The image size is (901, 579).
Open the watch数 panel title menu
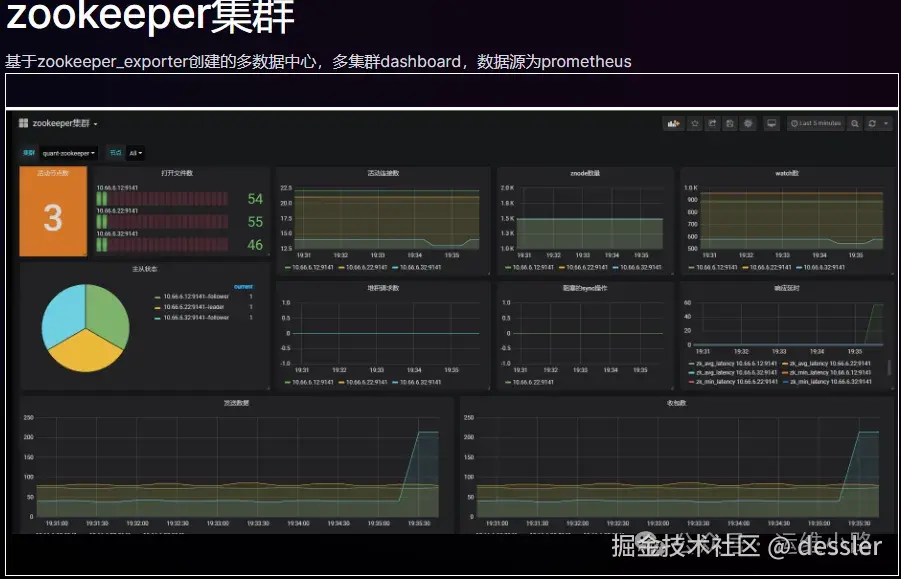787,173
